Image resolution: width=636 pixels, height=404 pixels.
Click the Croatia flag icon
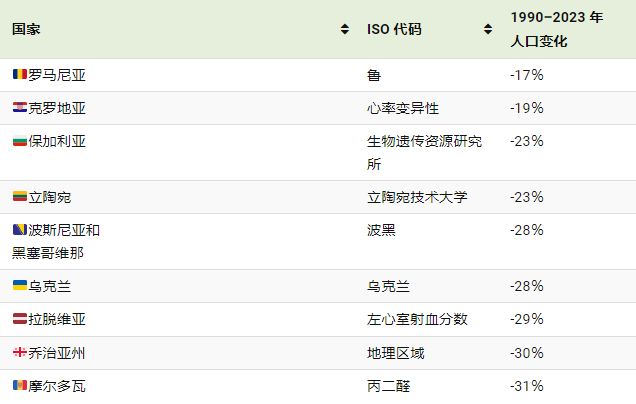coord(20,107)
